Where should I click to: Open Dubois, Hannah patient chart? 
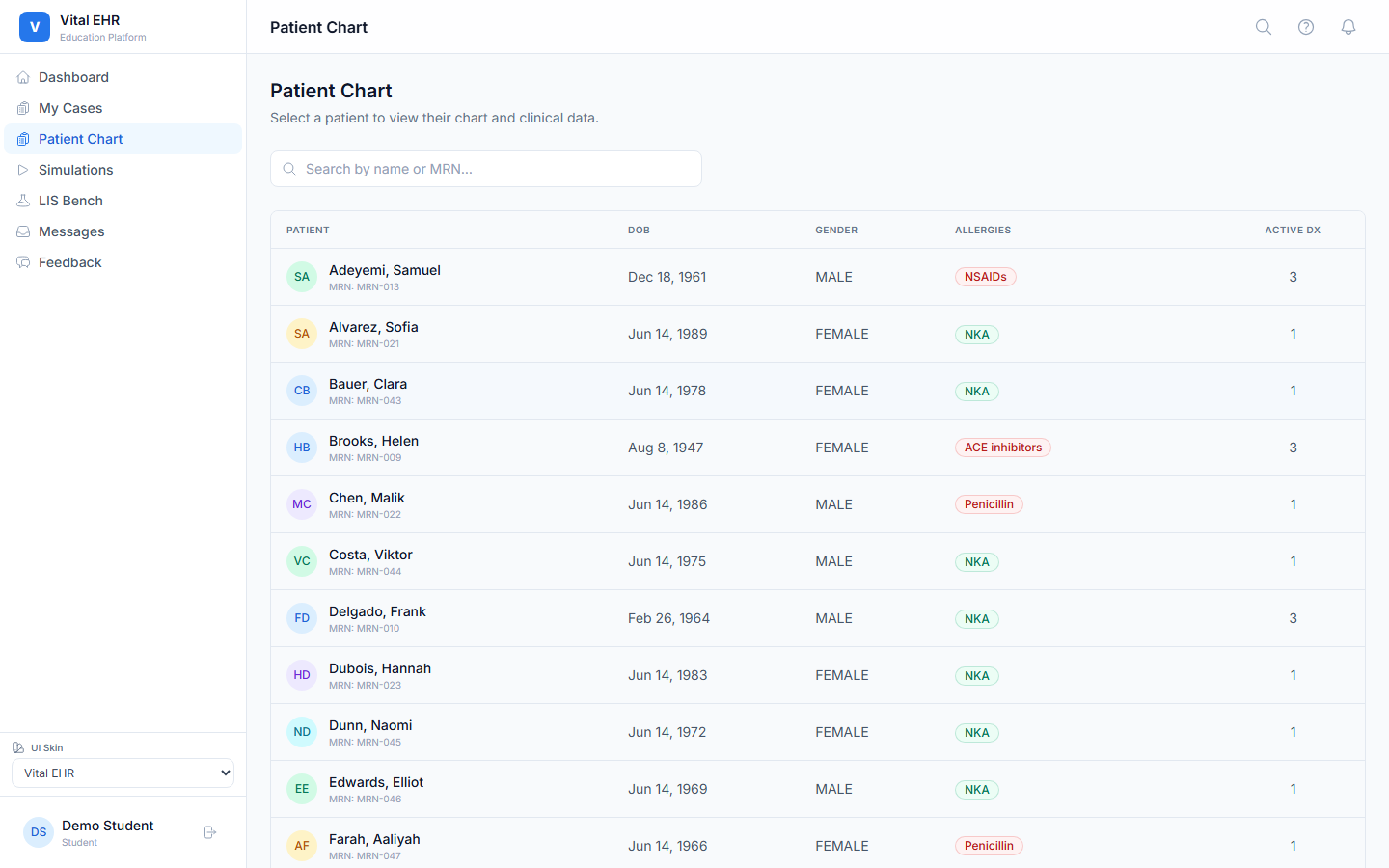pyautogui.click(x=818, y=675)
